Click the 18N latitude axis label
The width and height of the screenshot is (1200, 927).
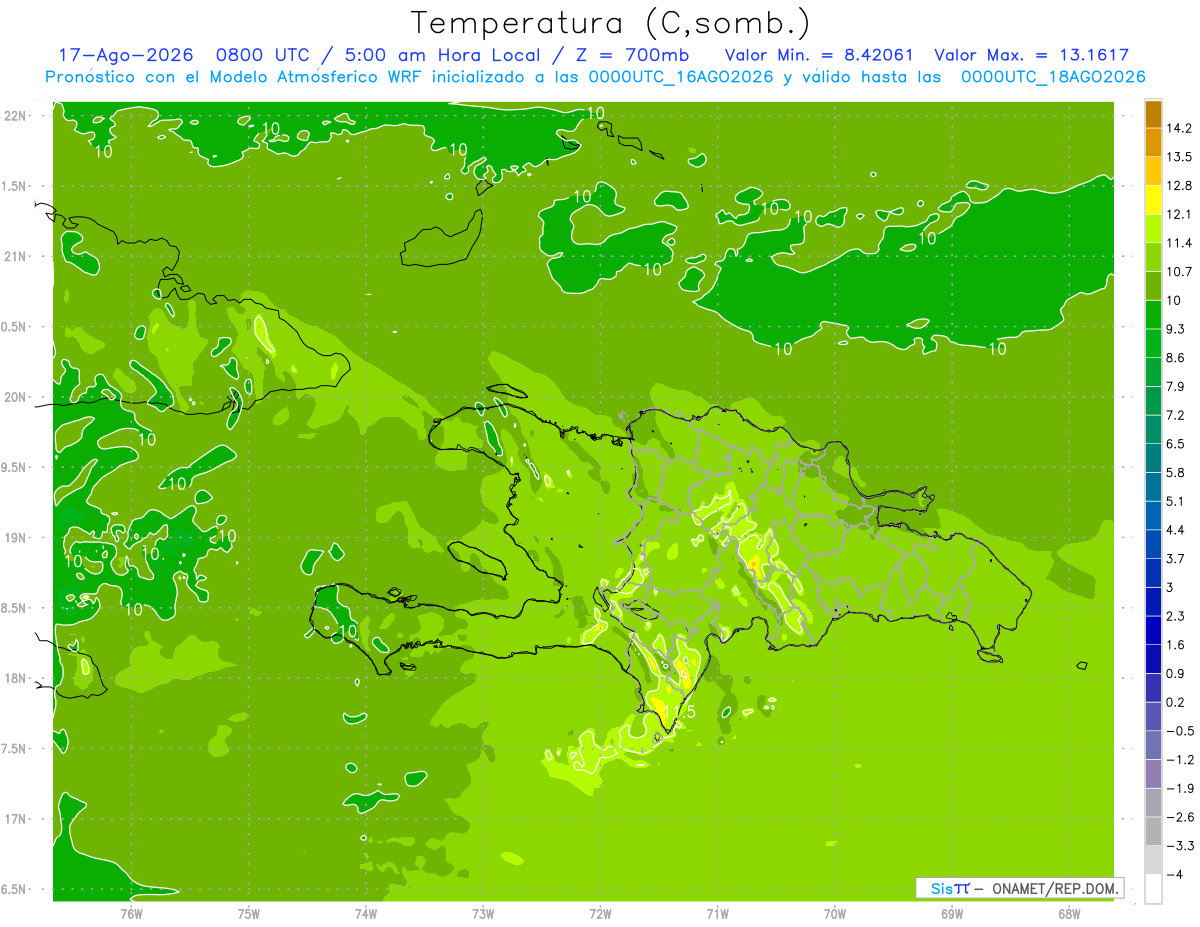coord(15,678)
